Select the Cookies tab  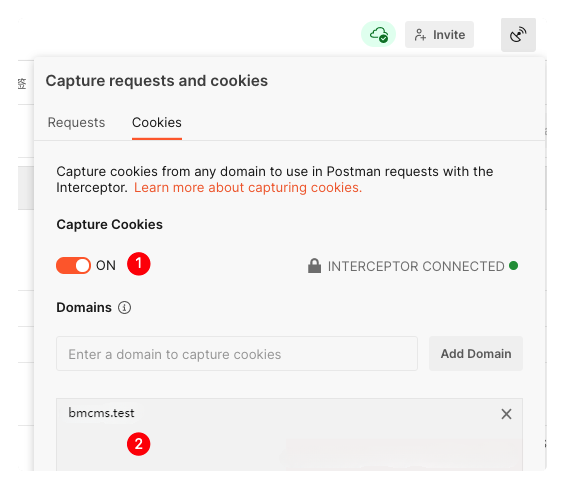(x=157, y=123)
